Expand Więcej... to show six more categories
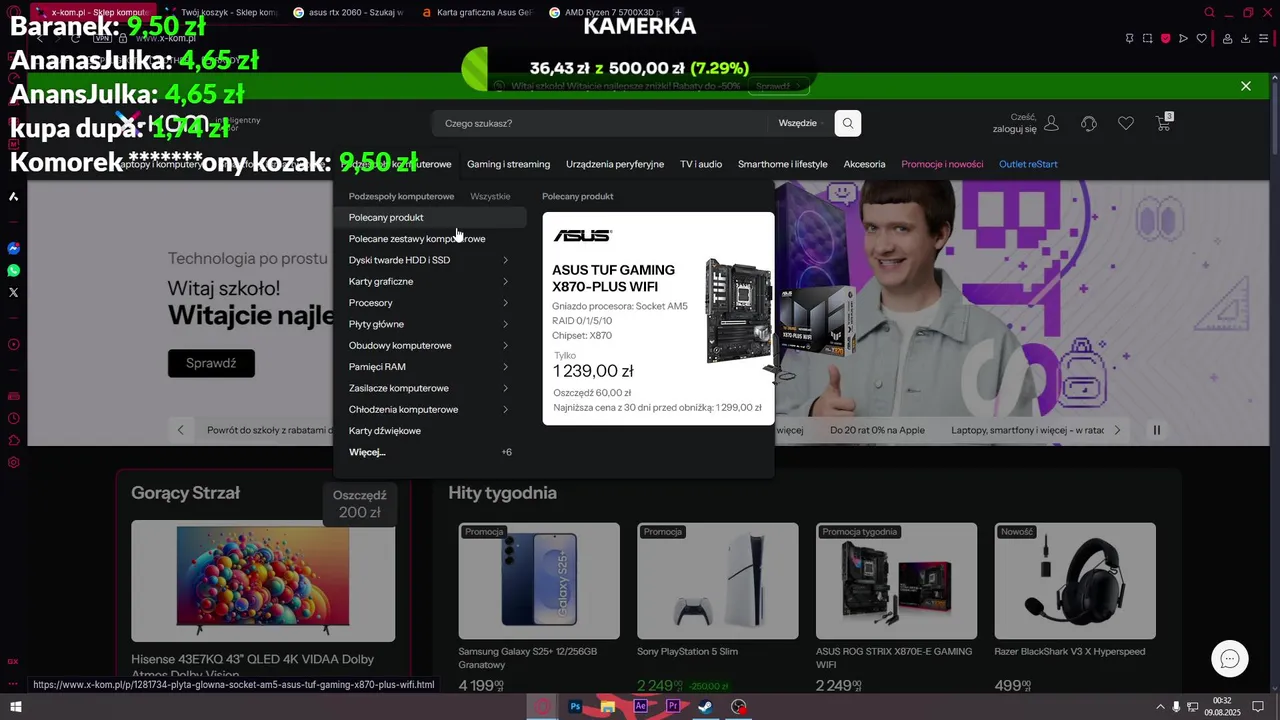 tap(430, 452)
